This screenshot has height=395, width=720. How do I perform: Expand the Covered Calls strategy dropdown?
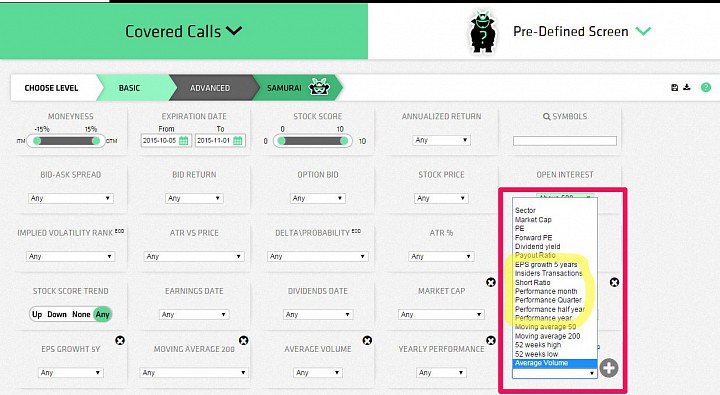[184, 31]
